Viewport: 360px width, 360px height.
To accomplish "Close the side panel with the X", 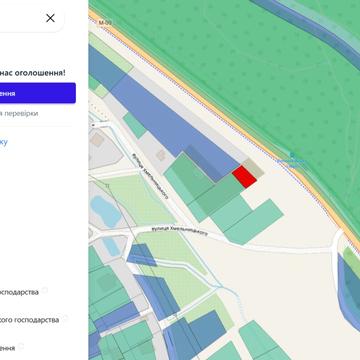I will (x=50, y=18).
